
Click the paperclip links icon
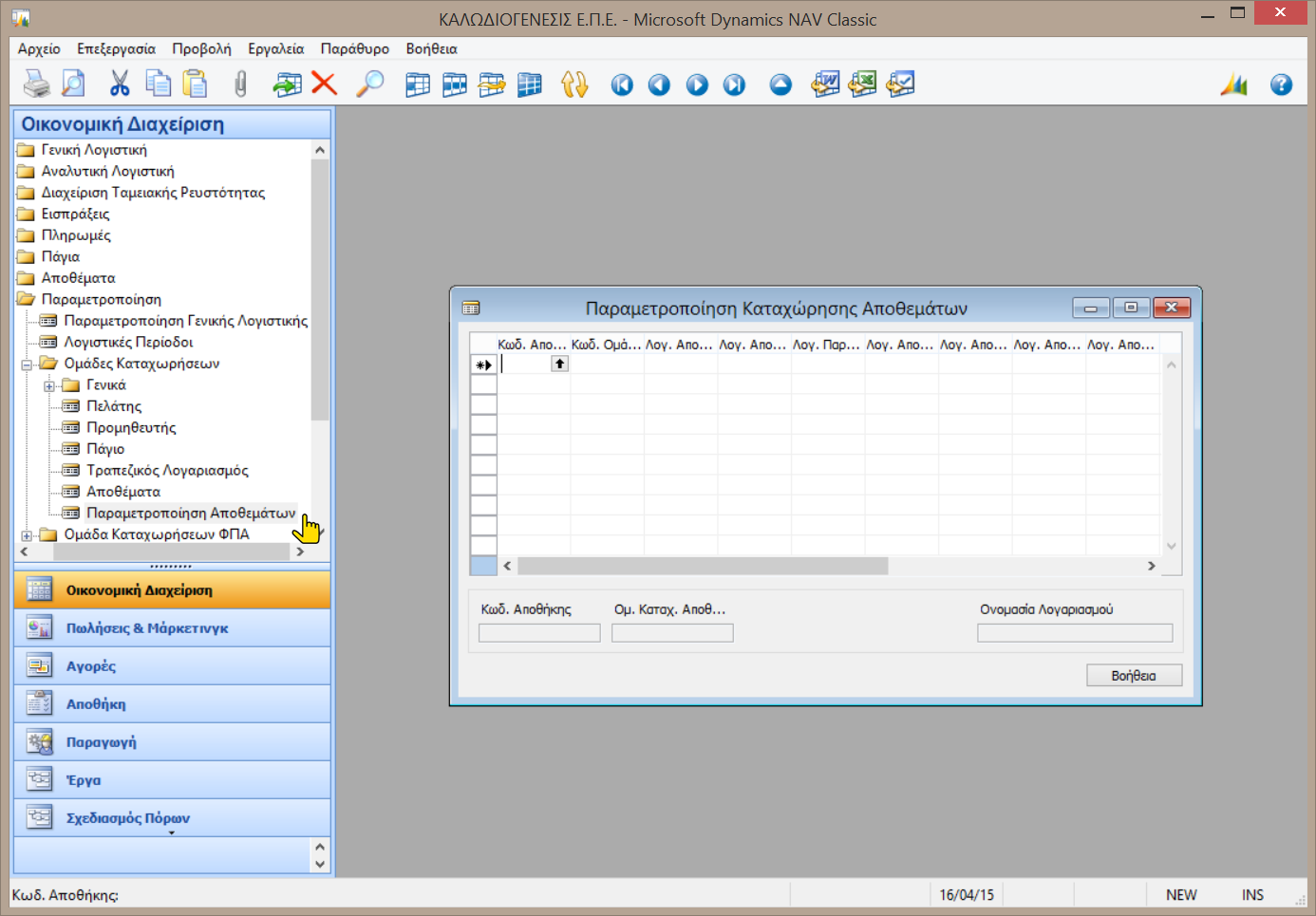[x=241, y=84]
